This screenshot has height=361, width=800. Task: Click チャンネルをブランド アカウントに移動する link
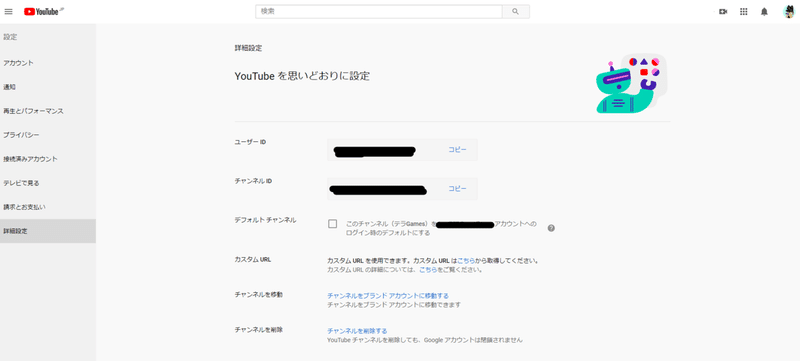[388, 296]
